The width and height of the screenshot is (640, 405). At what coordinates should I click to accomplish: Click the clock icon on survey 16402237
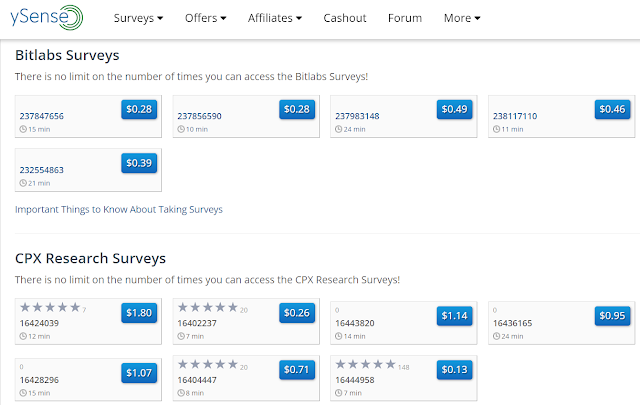click(181, 336)
